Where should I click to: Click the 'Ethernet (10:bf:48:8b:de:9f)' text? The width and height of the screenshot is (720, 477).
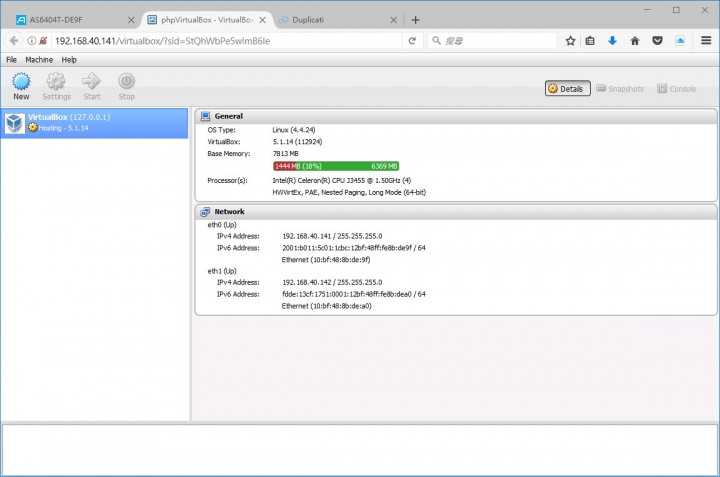coord(326,260)
